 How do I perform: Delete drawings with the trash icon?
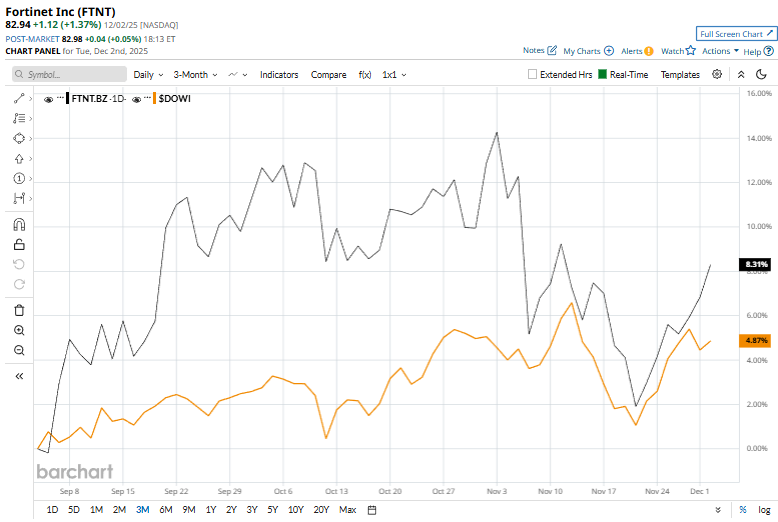click(x=19, y=310)
